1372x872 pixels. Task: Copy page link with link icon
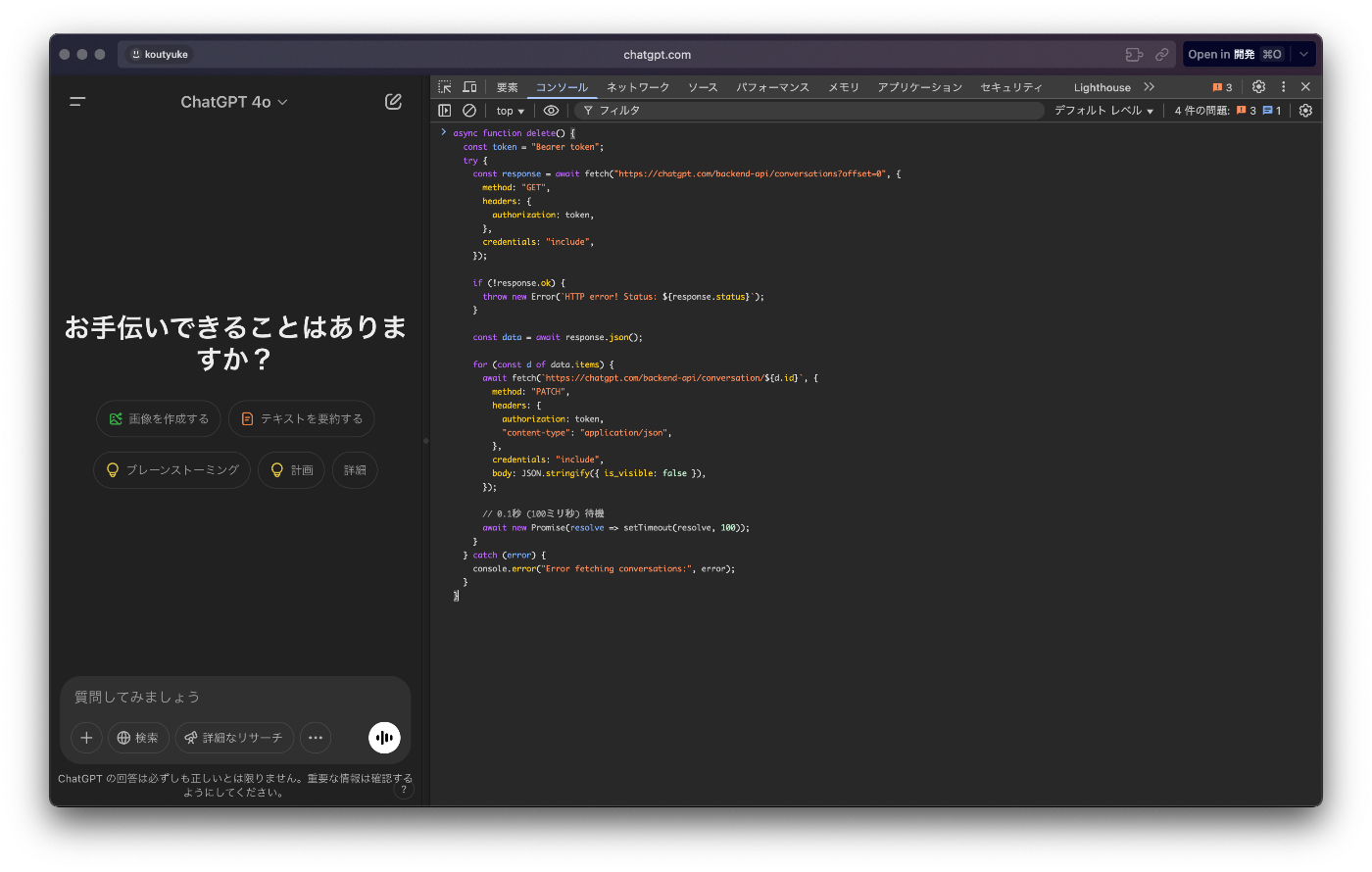1161,55
